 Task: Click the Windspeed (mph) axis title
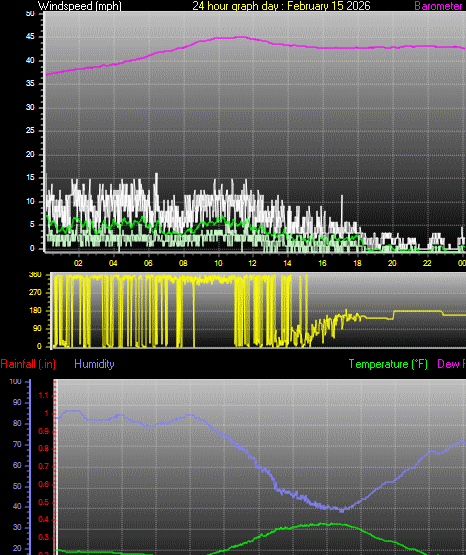coord(80,6)
